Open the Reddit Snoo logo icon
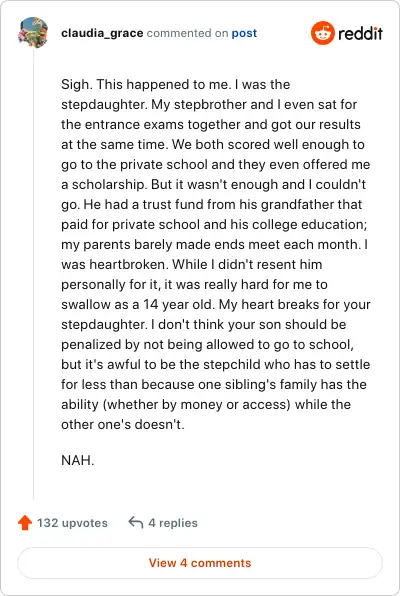 pos(322,33)
